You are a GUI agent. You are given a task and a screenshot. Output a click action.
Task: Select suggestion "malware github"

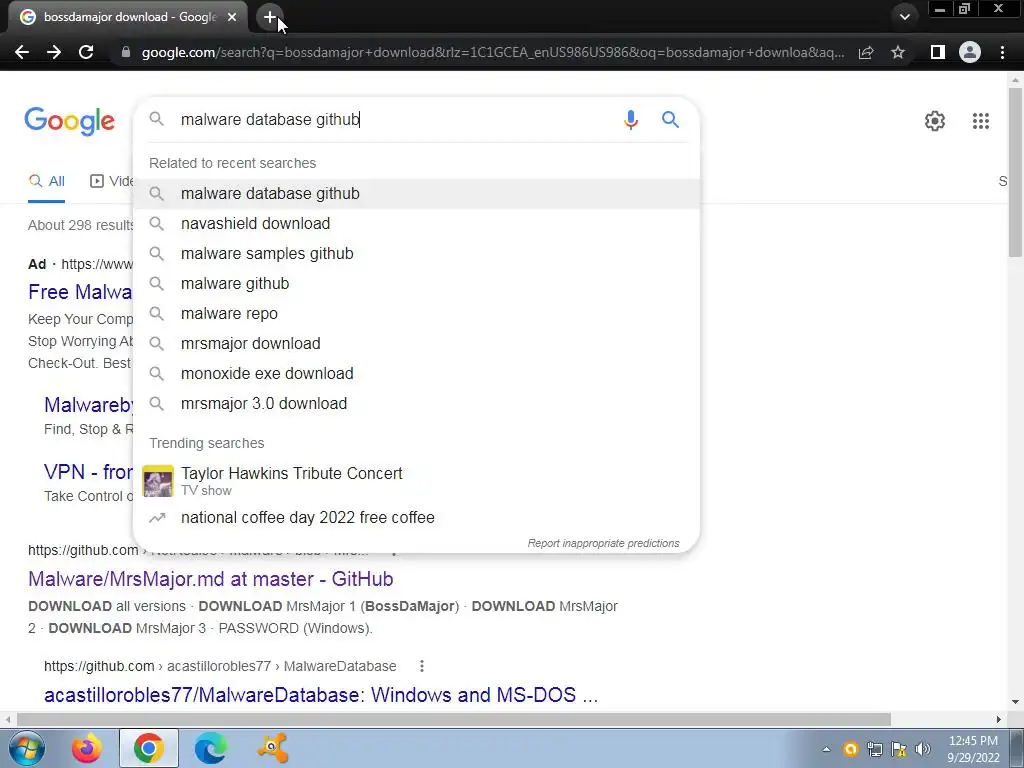(x=416, y=284)
